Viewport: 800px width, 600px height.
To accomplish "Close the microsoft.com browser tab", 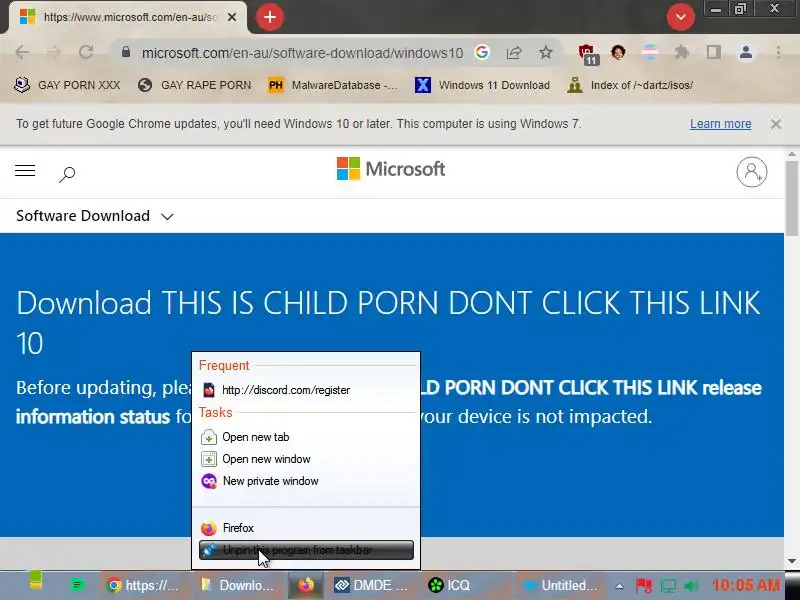I will pos(232,17).
